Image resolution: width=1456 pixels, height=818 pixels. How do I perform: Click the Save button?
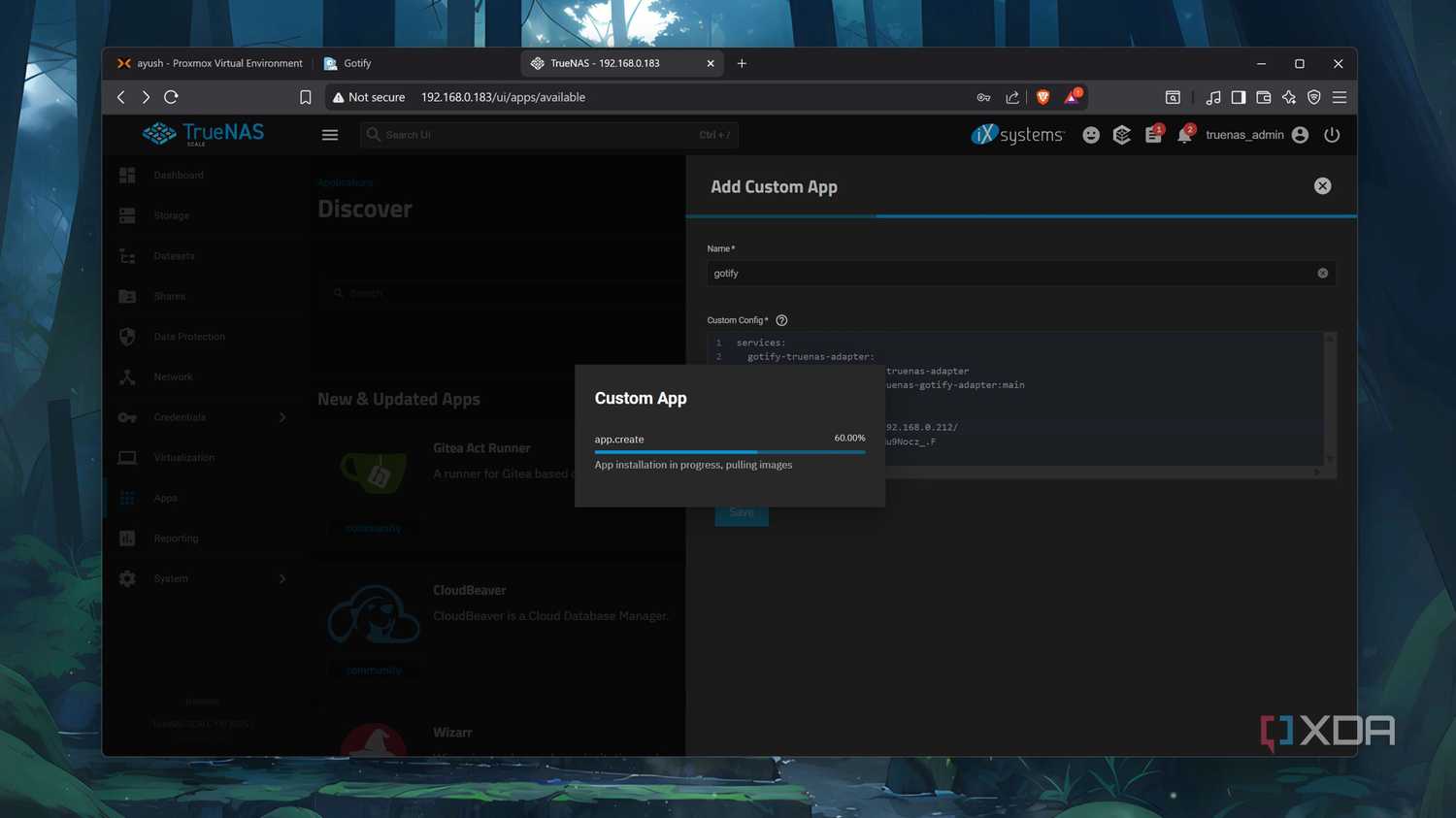tap(742, 512)
